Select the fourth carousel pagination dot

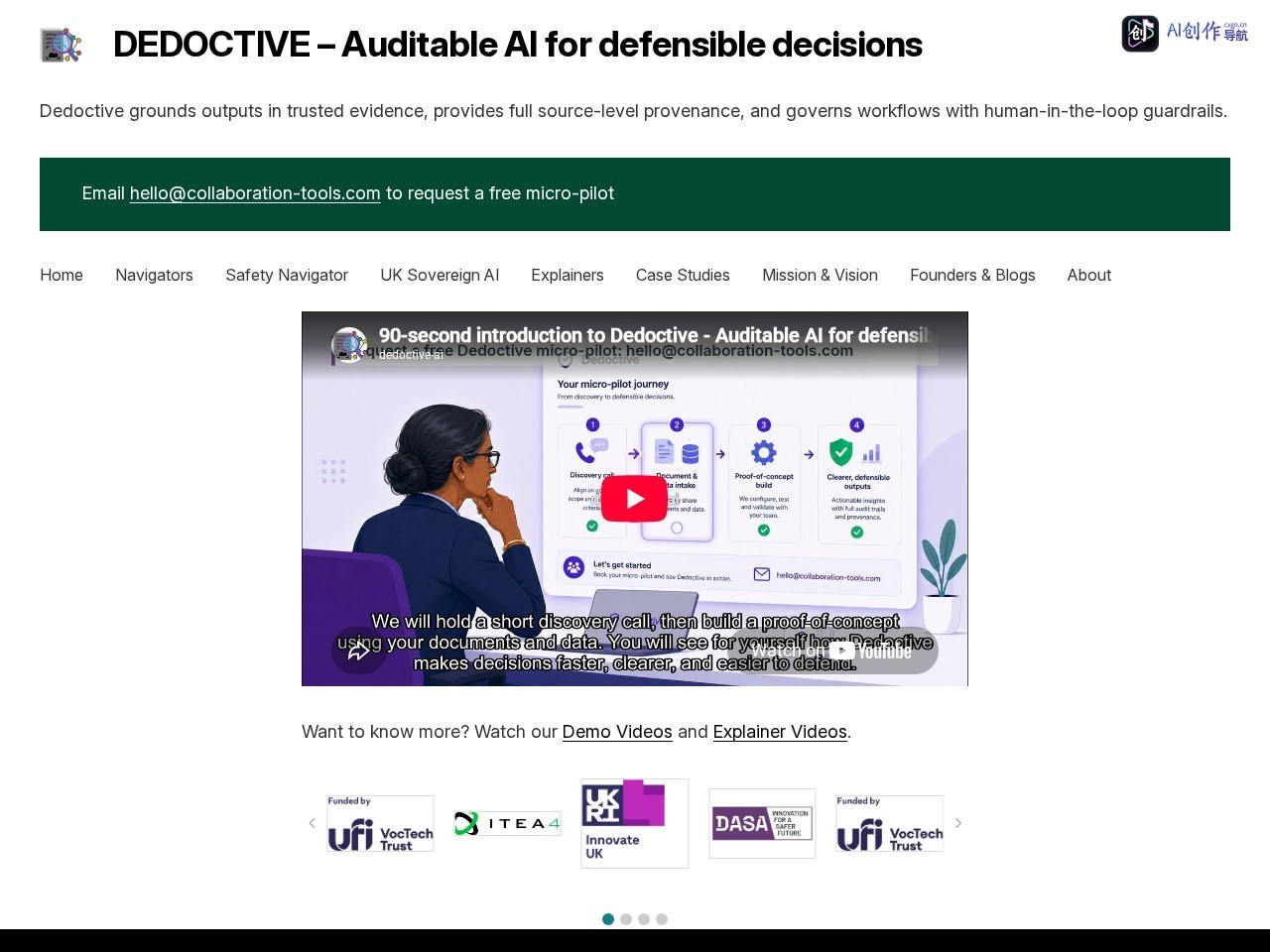point(662,919)
